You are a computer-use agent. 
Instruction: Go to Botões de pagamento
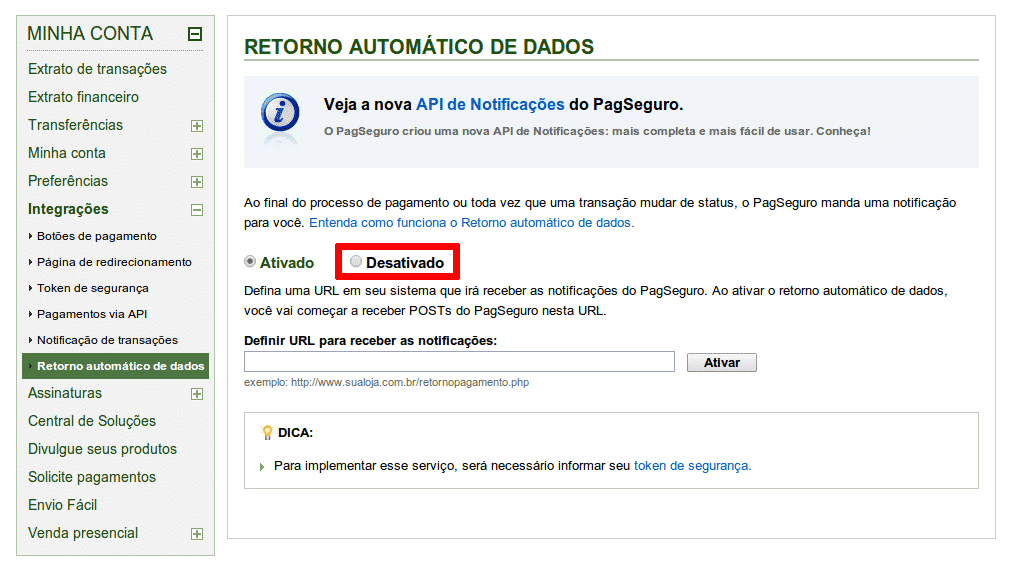(97, 236)
